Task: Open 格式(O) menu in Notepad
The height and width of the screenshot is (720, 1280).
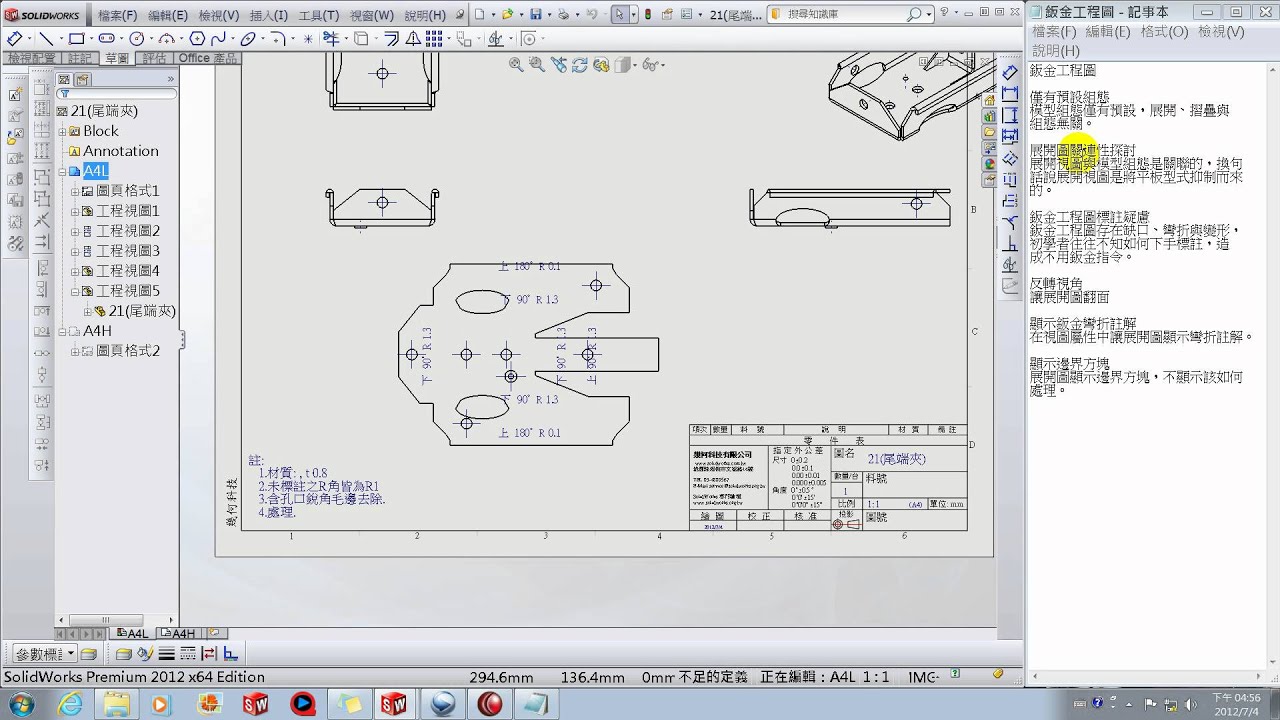Action: (1164, 32)
